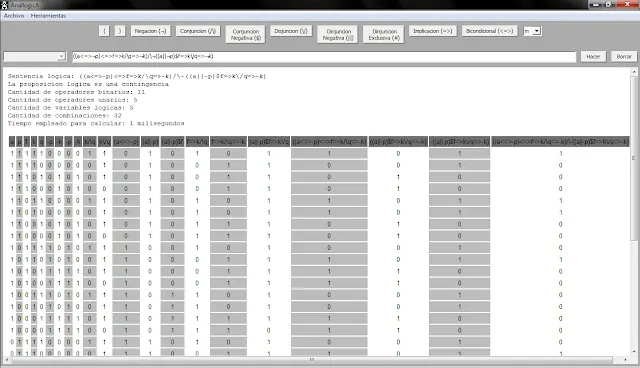
Task: Click the vertical scrollbar down arrow
Action: pos(634,351)
